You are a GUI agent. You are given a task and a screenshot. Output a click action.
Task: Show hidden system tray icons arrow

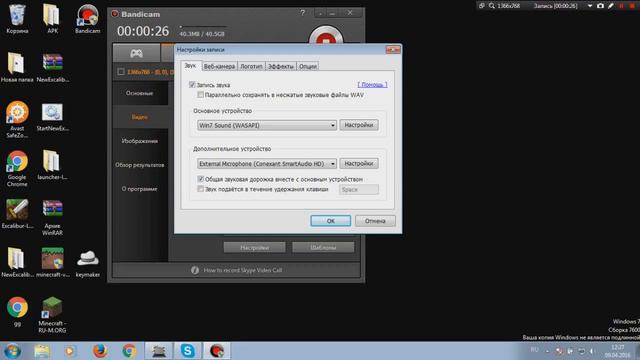(x=547, y=351)
